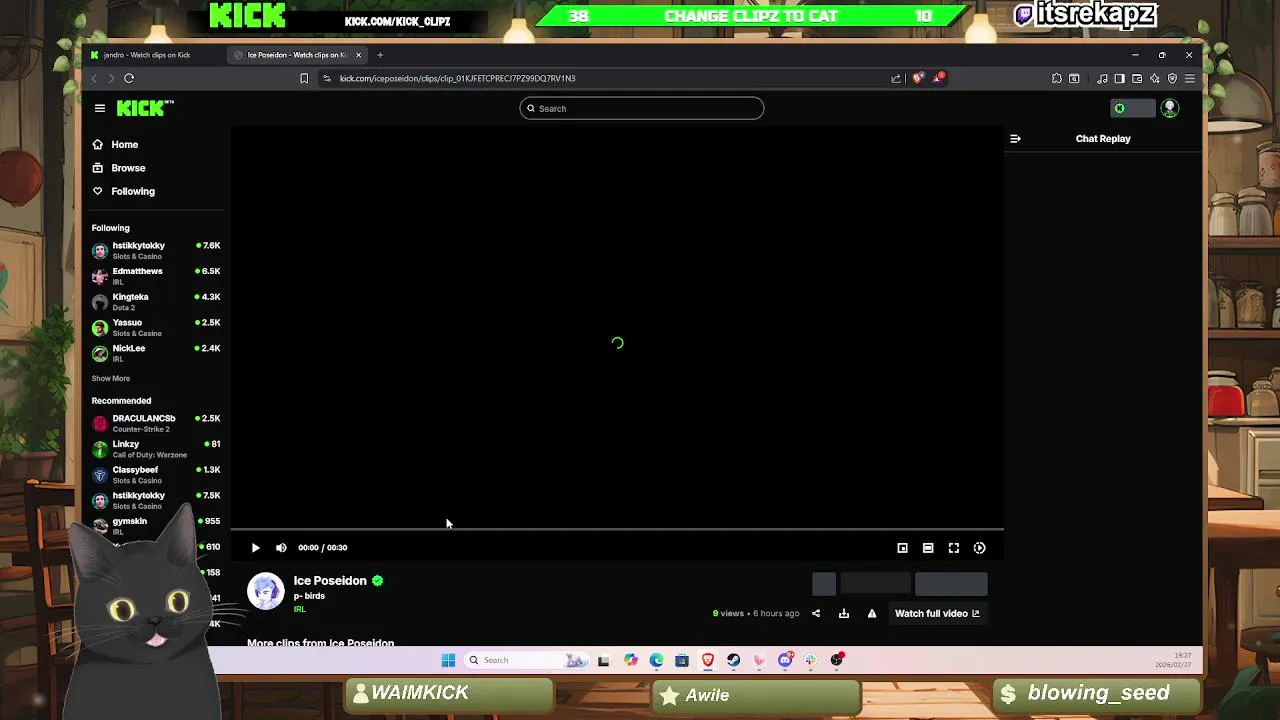
Task: Open NickLee IRL channel
Action: (x=156, y=353)
